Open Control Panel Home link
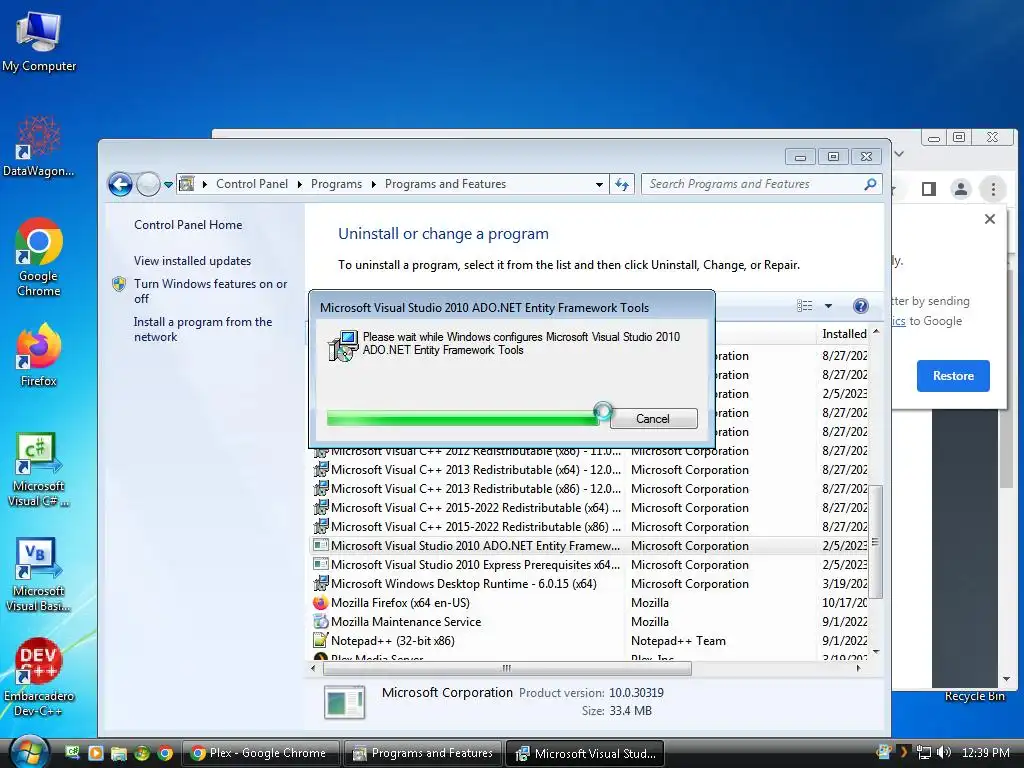 pyautogui.click(x=188, y=225)
